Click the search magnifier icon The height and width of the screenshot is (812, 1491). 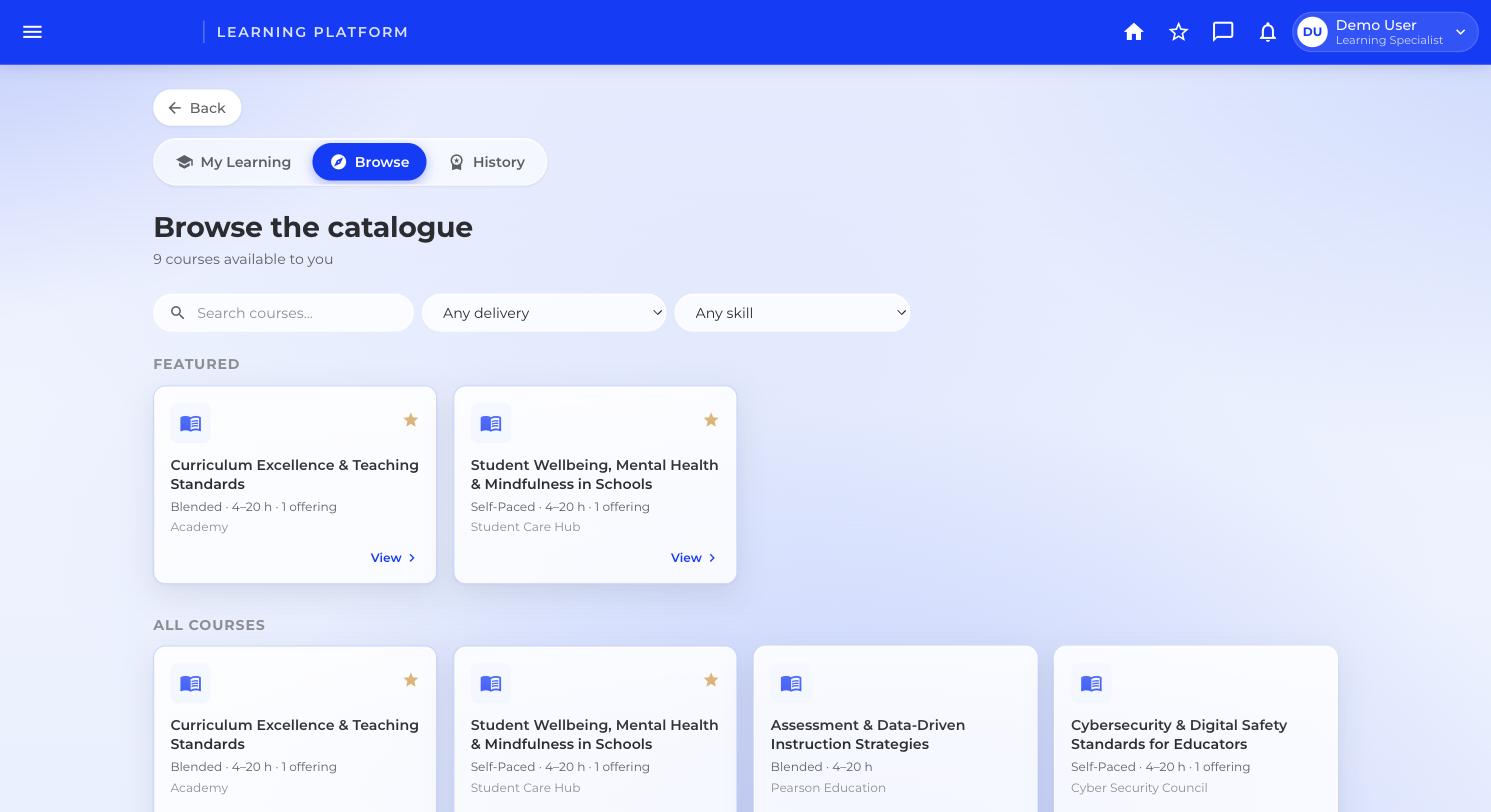(178, 313)
